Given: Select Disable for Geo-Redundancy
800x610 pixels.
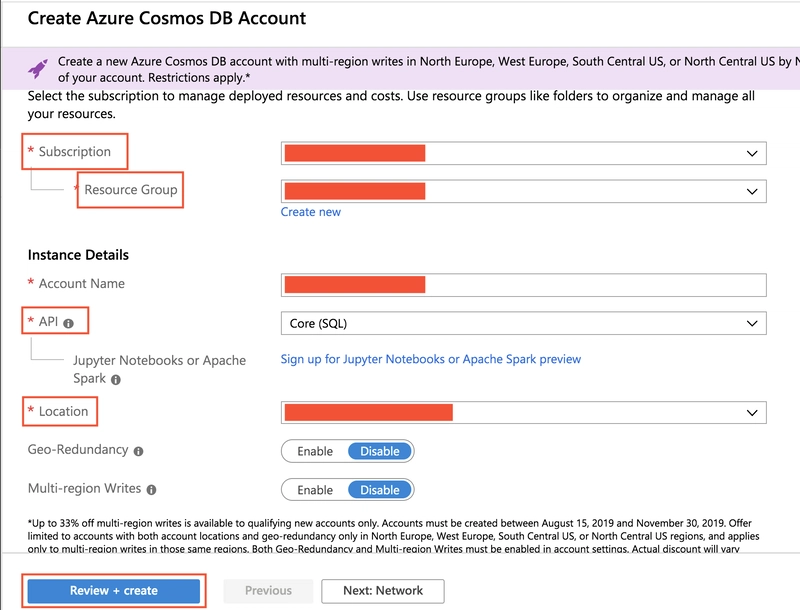Looking at the screenshot, I should tap(380, 451).
